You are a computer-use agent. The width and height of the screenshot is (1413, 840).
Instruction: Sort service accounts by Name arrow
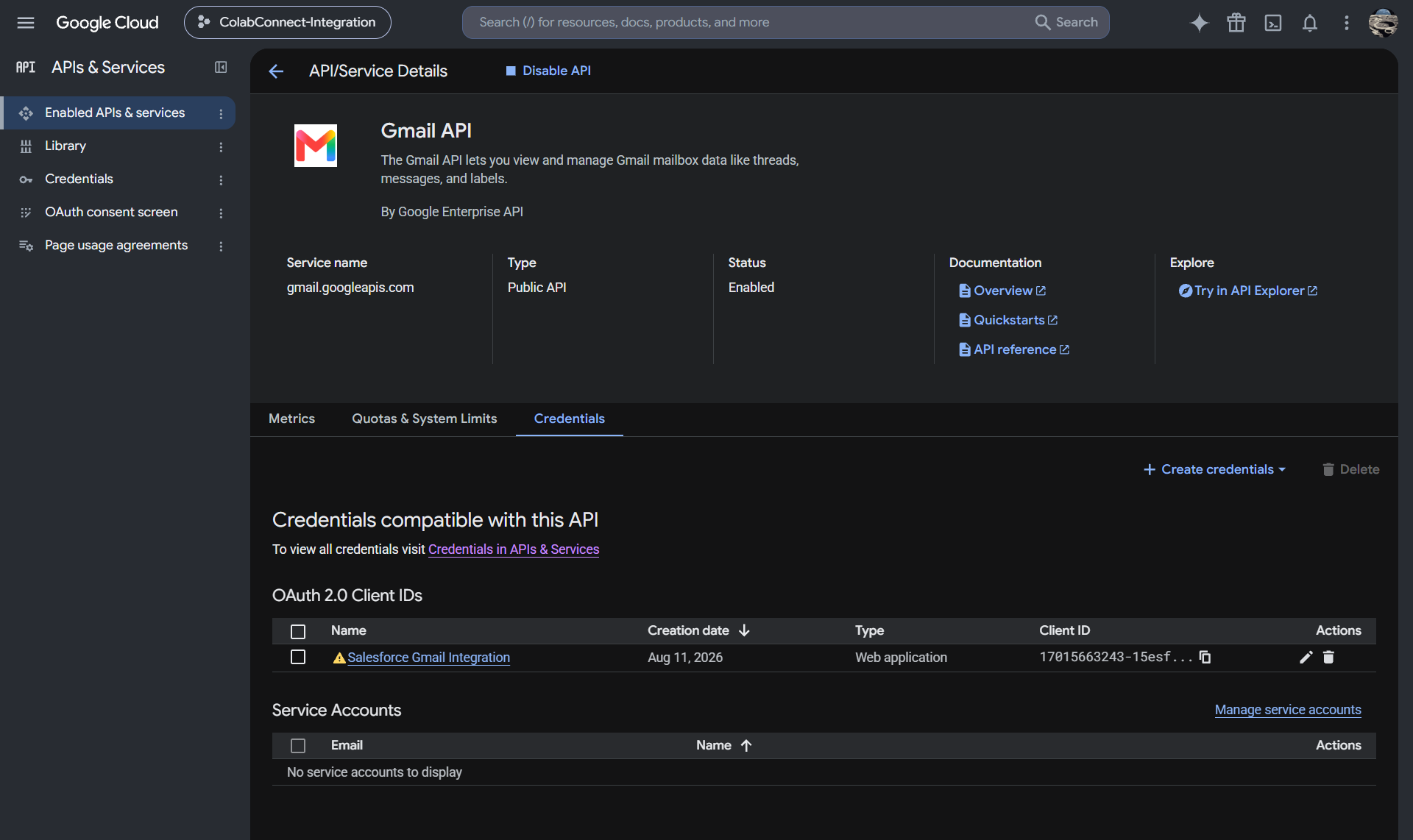click(746, 745)
